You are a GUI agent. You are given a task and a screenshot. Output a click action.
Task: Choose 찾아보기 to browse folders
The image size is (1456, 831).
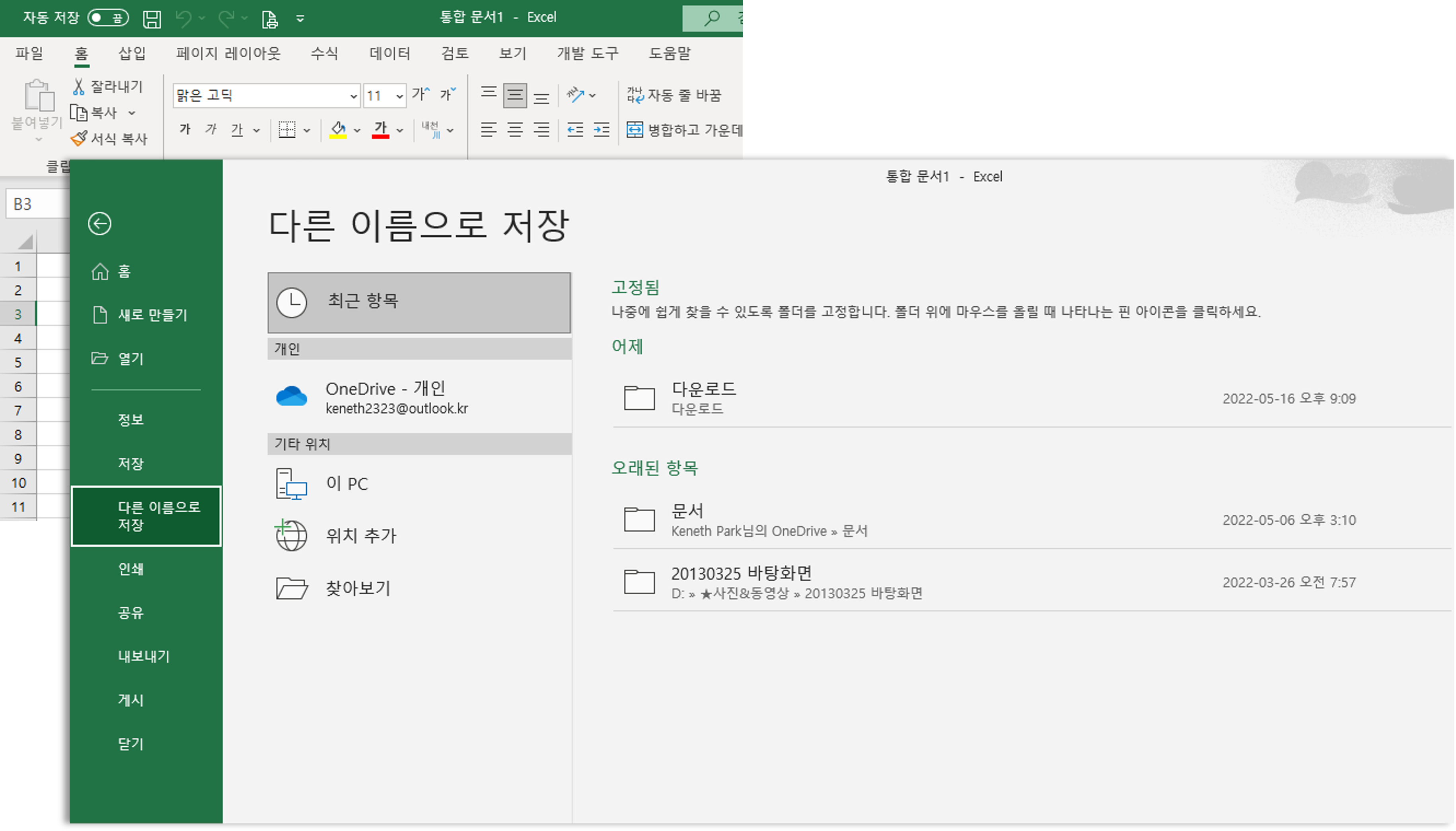click(x=358, y=588)
